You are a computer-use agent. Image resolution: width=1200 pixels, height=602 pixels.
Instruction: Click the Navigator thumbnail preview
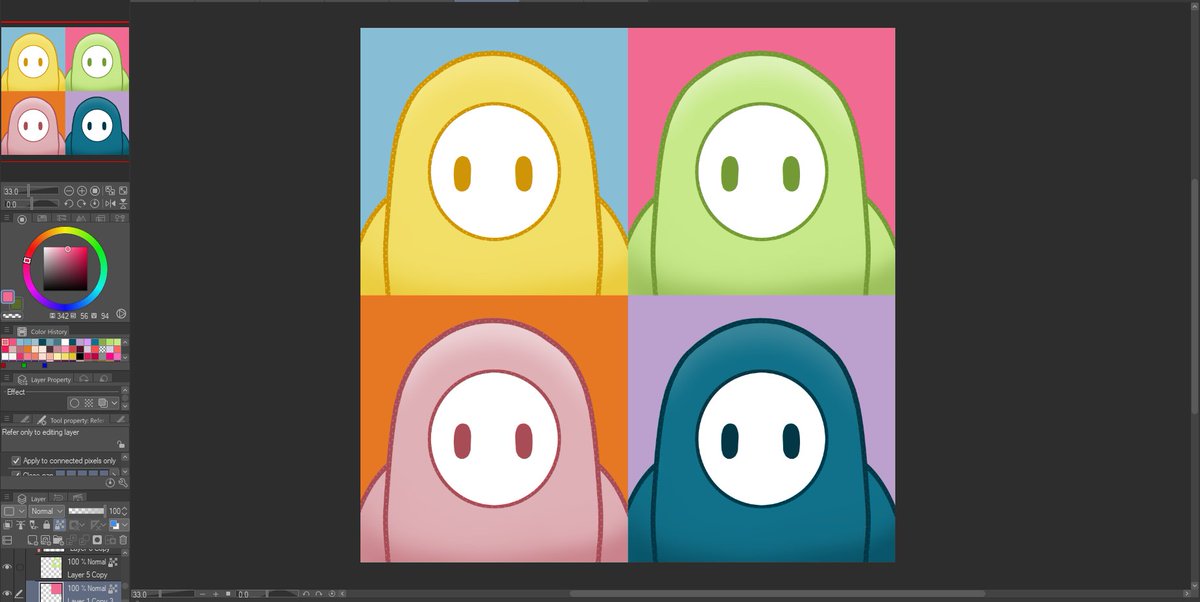pyautogui.click(x=65, y=91)
